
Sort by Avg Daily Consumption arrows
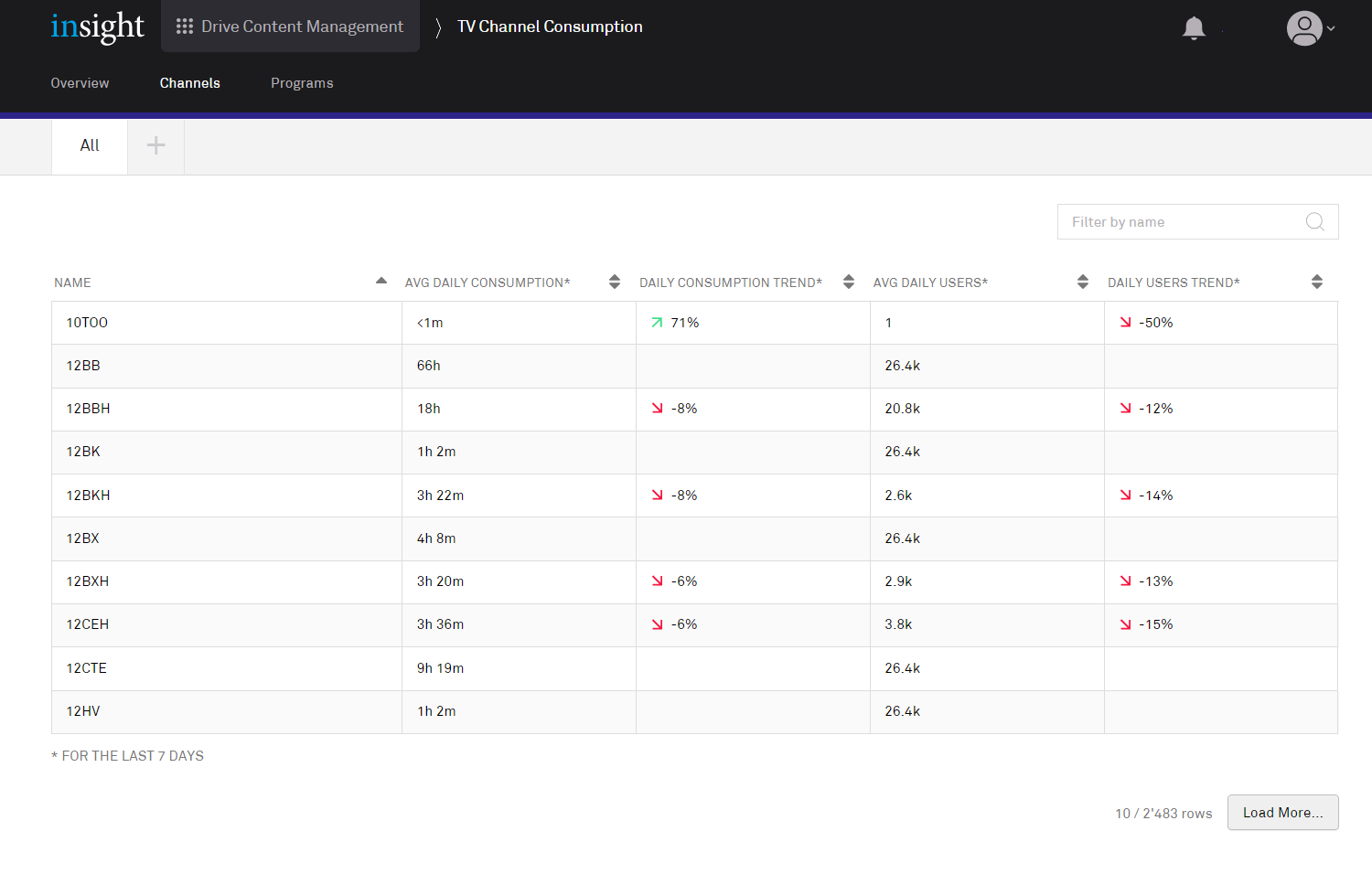coord(615,282)
